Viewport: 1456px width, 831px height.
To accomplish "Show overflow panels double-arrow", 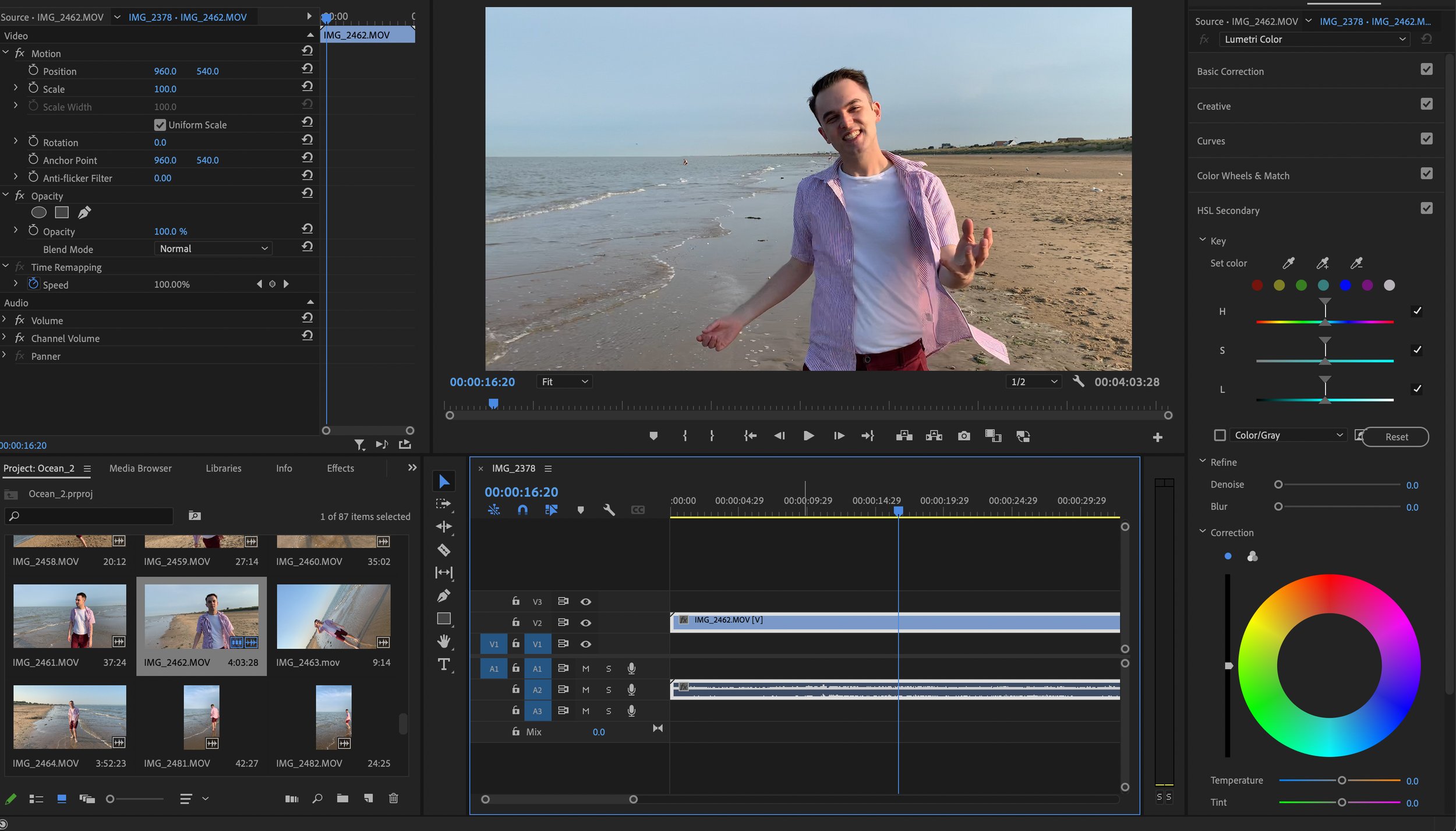I will click(412, 467).
